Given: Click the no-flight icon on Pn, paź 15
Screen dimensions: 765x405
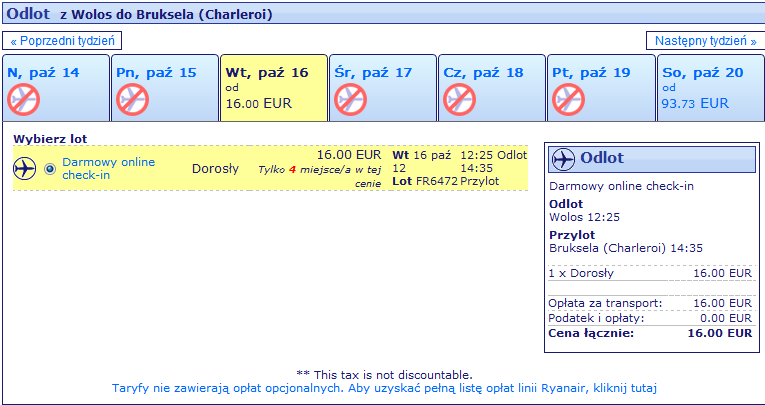Looking at the screenshot, I should point(132,100).
